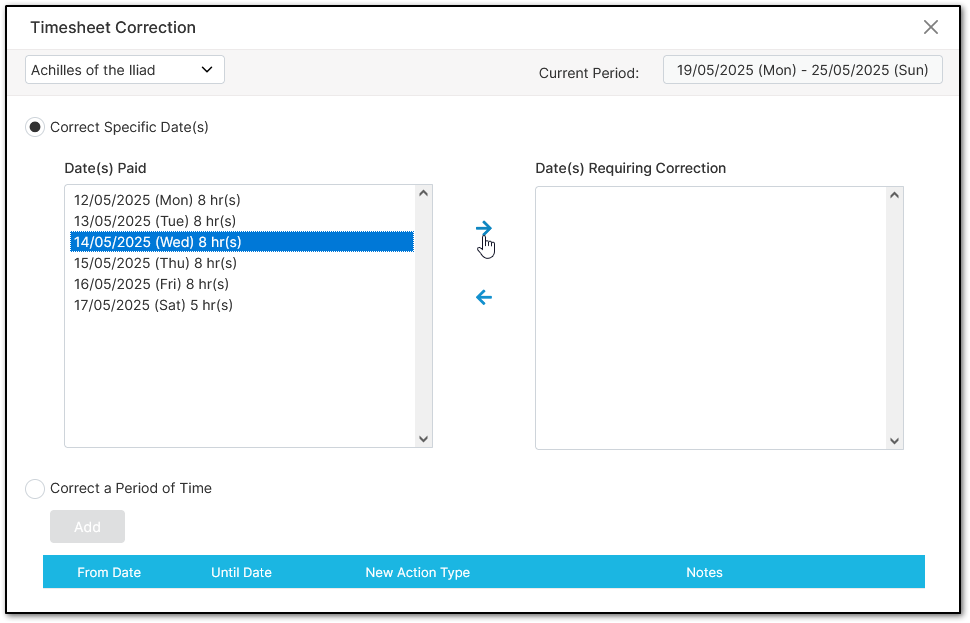The height and width of the screenshot is (623, 970).
Task: Select the 14/05/2025 (Wed) 8 hr(s) entry
Action: (x=242, y=242)
